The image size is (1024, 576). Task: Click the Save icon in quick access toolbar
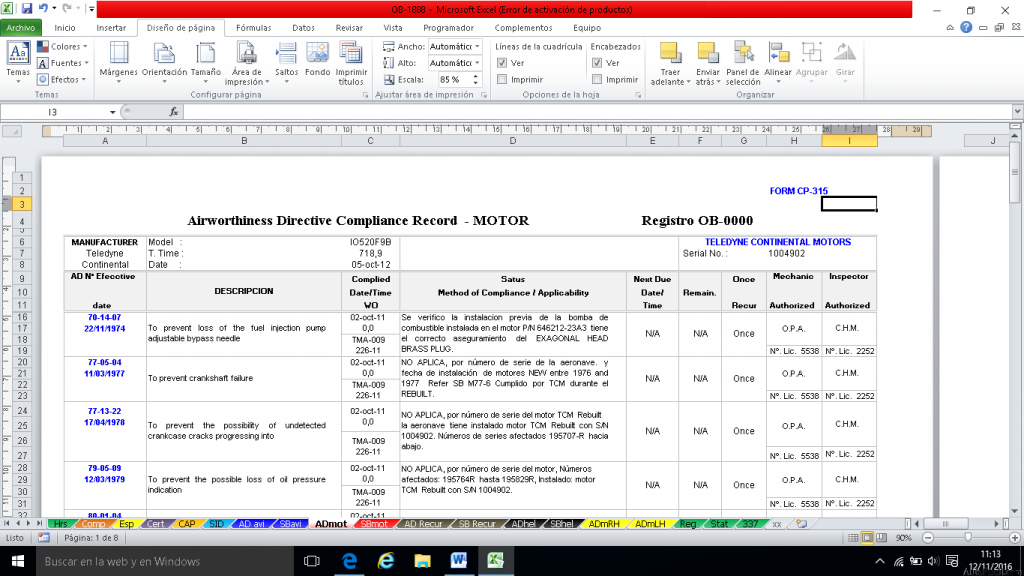point(27,8)
